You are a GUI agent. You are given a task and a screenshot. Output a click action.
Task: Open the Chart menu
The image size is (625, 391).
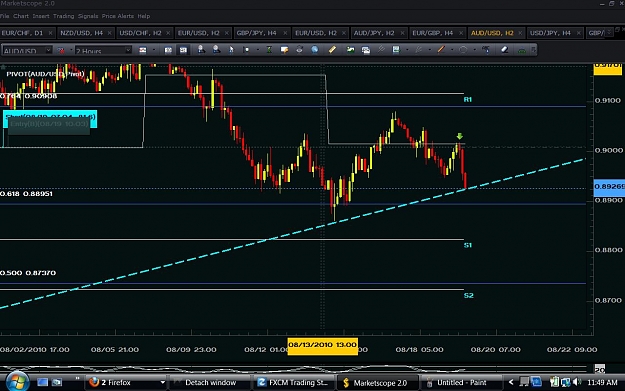pos(21,16)
